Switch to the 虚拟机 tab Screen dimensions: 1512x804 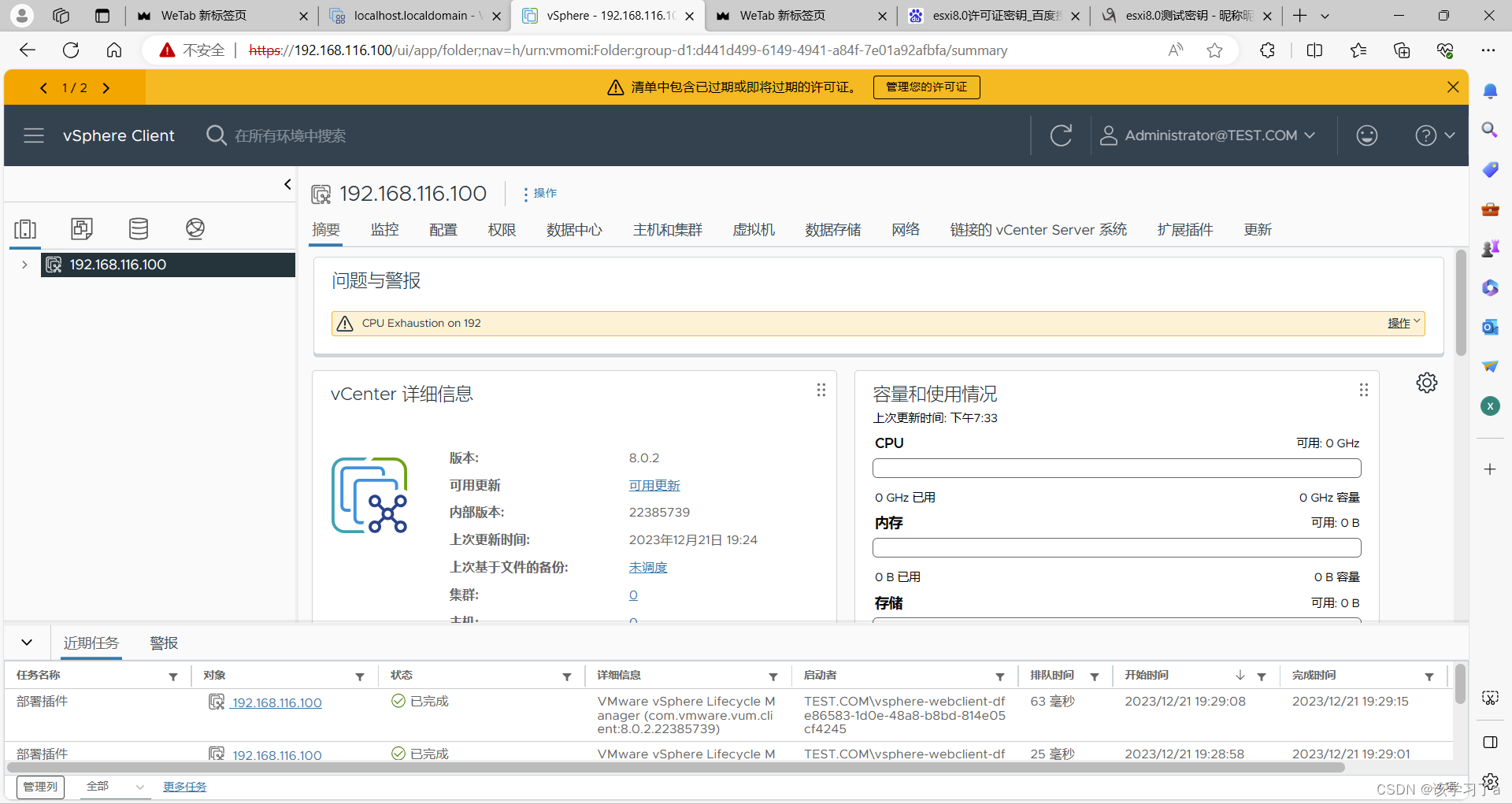tap(754, 230)
